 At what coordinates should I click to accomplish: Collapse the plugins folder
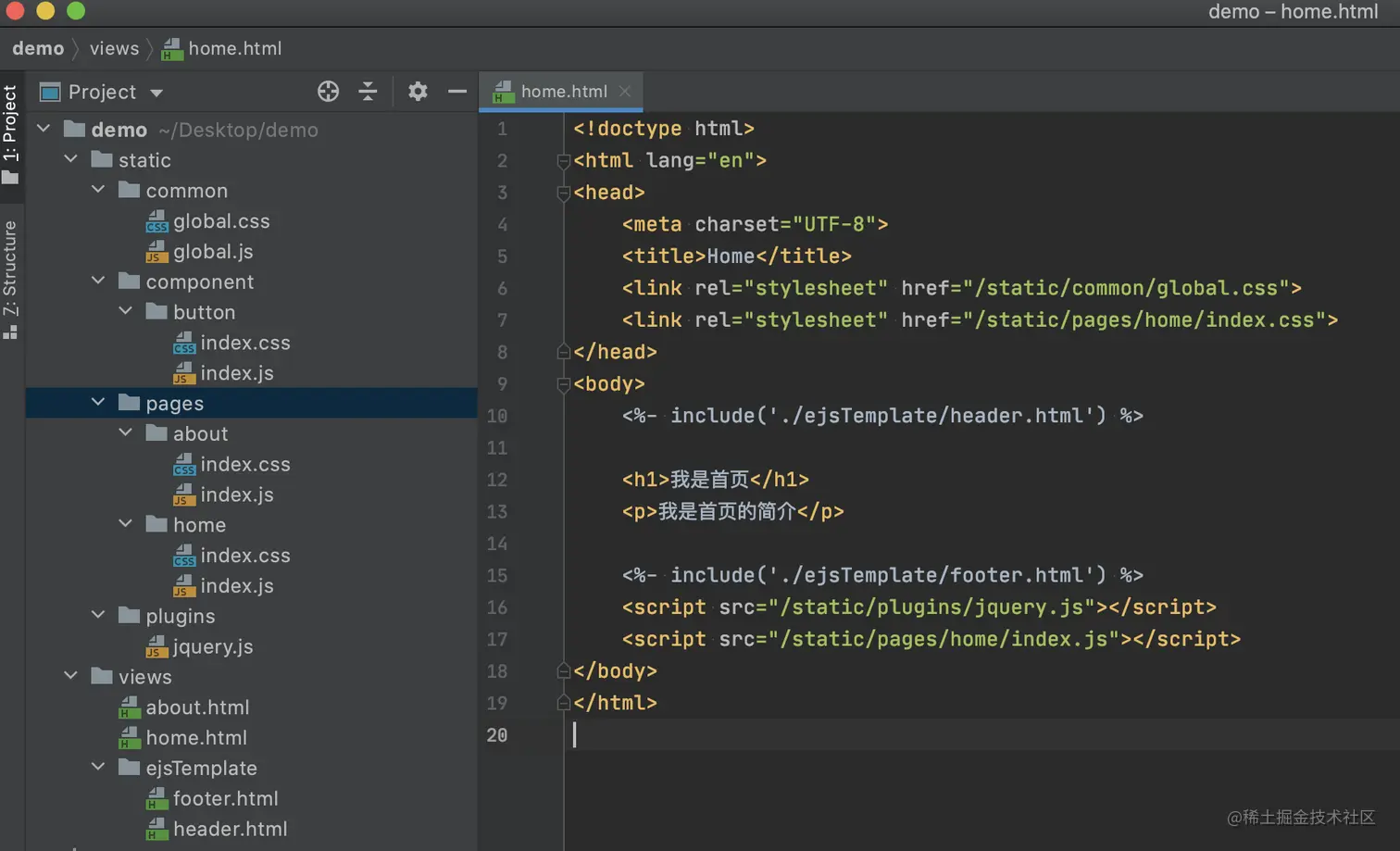(98, 615)
